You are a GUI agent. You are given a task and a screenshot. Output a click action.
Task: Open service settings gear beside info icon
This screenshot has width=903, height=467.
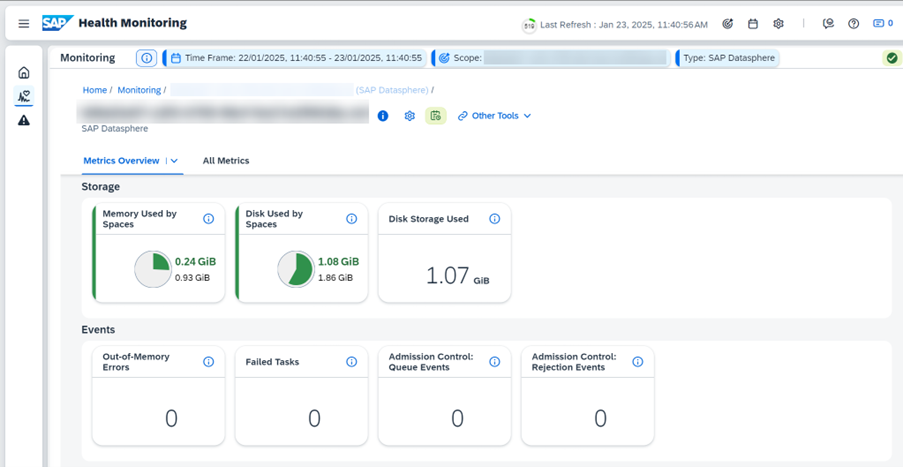pyautogui.click(x=409, y=116)
